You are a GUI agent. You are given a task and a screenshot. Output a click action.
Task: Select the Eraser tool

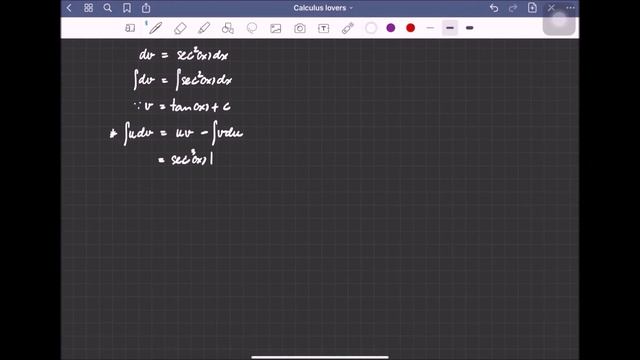pyautogui.click(x=180, y=28)
